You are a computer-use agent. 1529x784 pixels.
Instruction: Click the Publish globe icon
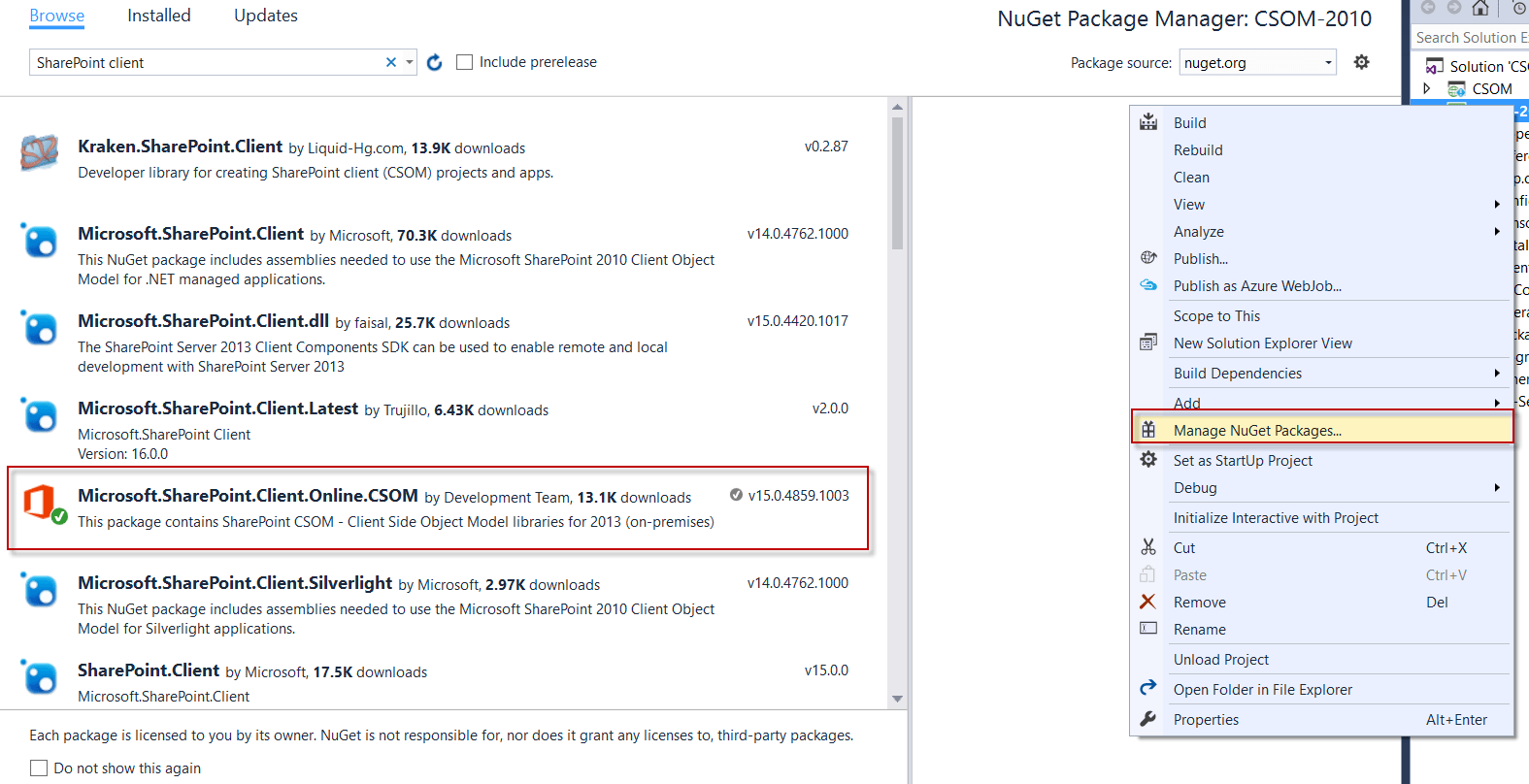(x=1148, y=258)
